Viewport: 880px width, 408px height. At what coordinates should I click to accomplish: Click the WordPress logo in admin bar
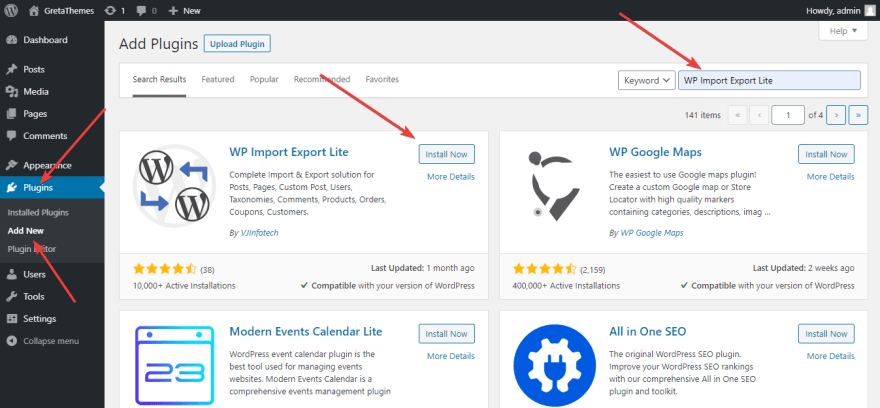click(12, 10)
